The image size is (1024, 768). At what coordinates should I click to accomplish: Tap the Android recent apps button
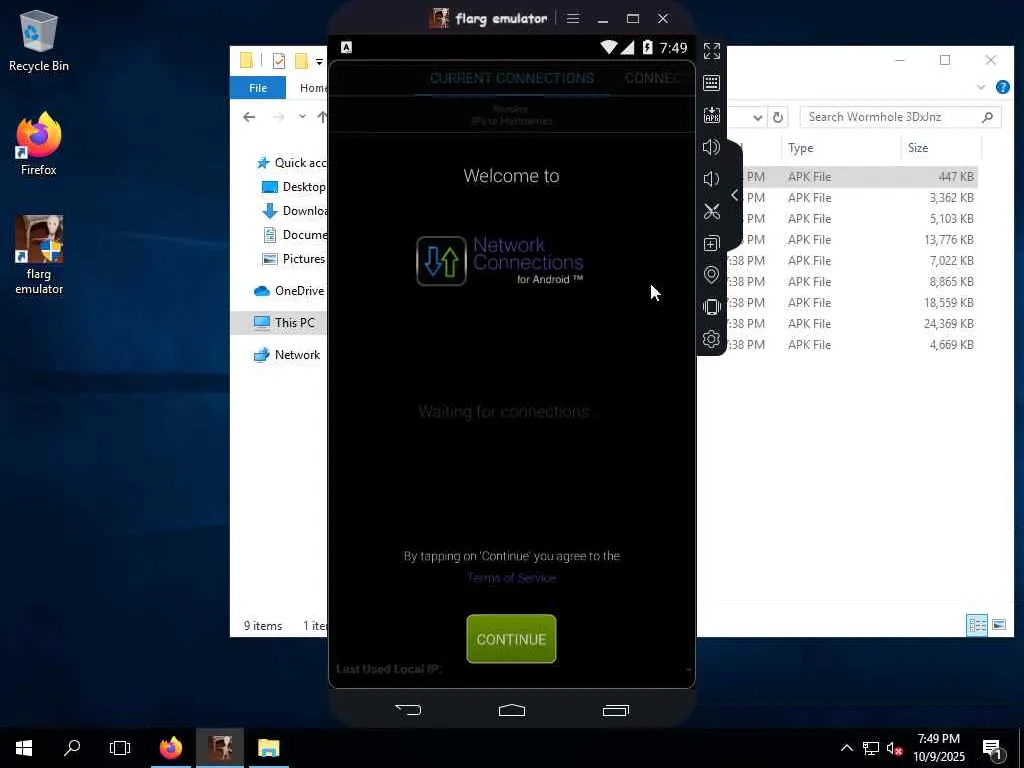(x=615, y=710)
